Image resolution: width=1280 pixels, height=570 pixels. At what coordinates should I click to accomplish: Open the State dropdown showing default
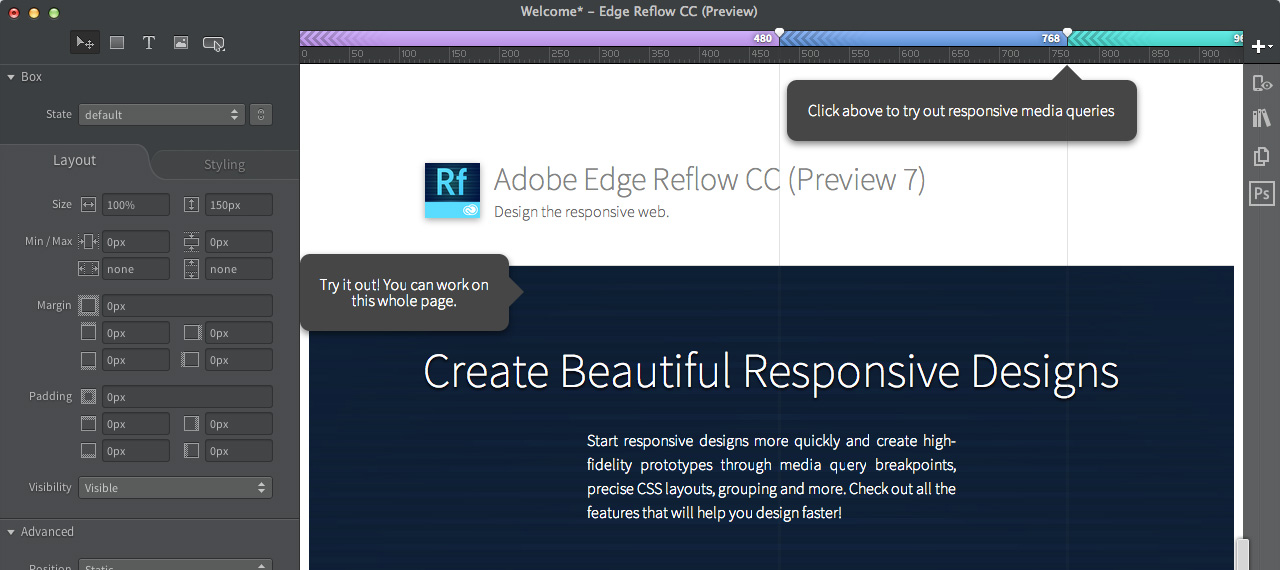pyautogui.click(x=161, y=115)
